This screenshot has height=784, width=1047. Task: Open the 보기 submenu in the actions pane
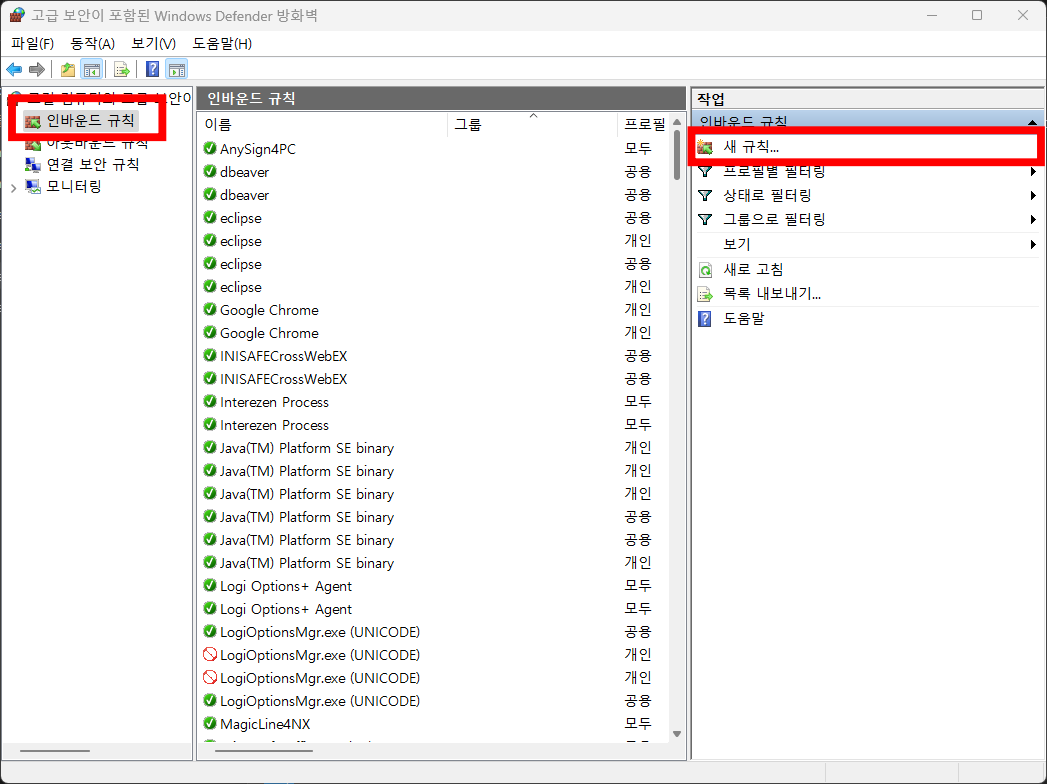867,244
